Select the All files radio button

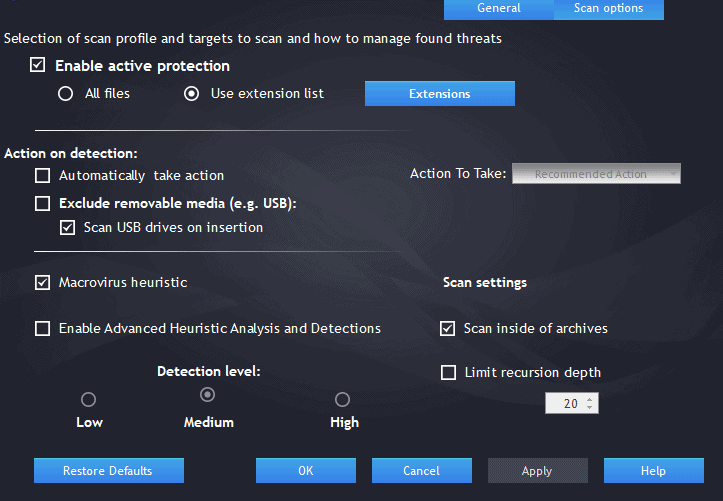click(x=65, y=94)
